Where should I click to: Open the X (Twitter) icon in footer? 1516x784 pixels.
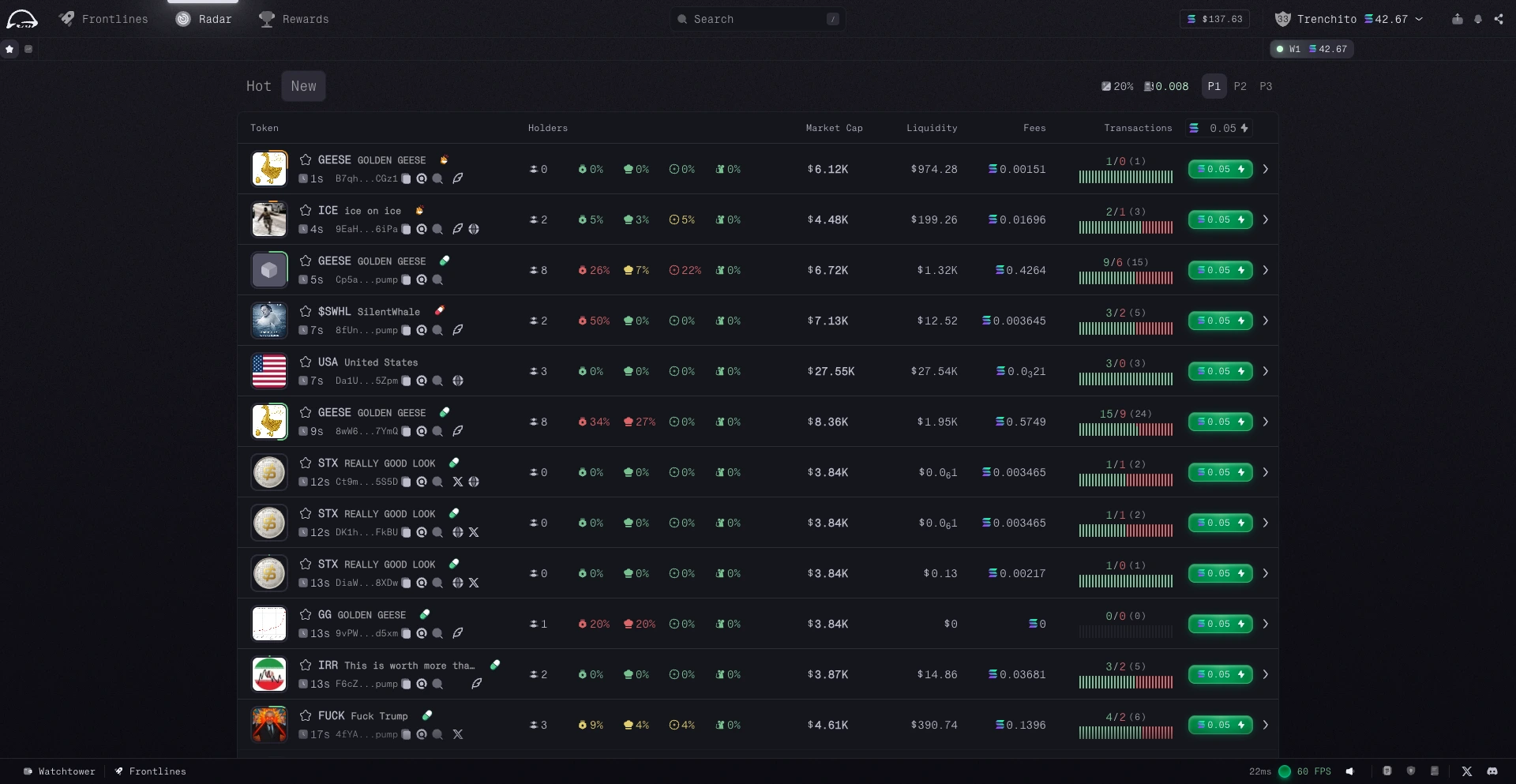click(x=1466, y=771)
